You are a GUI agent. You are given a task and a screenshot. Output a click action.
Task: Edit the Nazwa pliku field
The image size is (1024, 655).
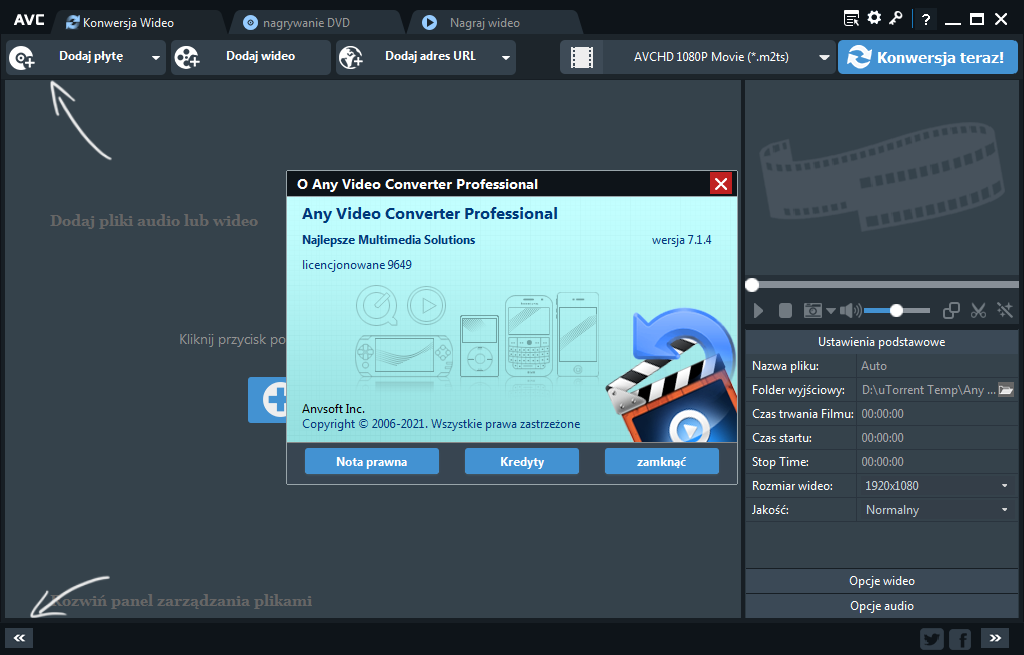click(x=936, y=366)
